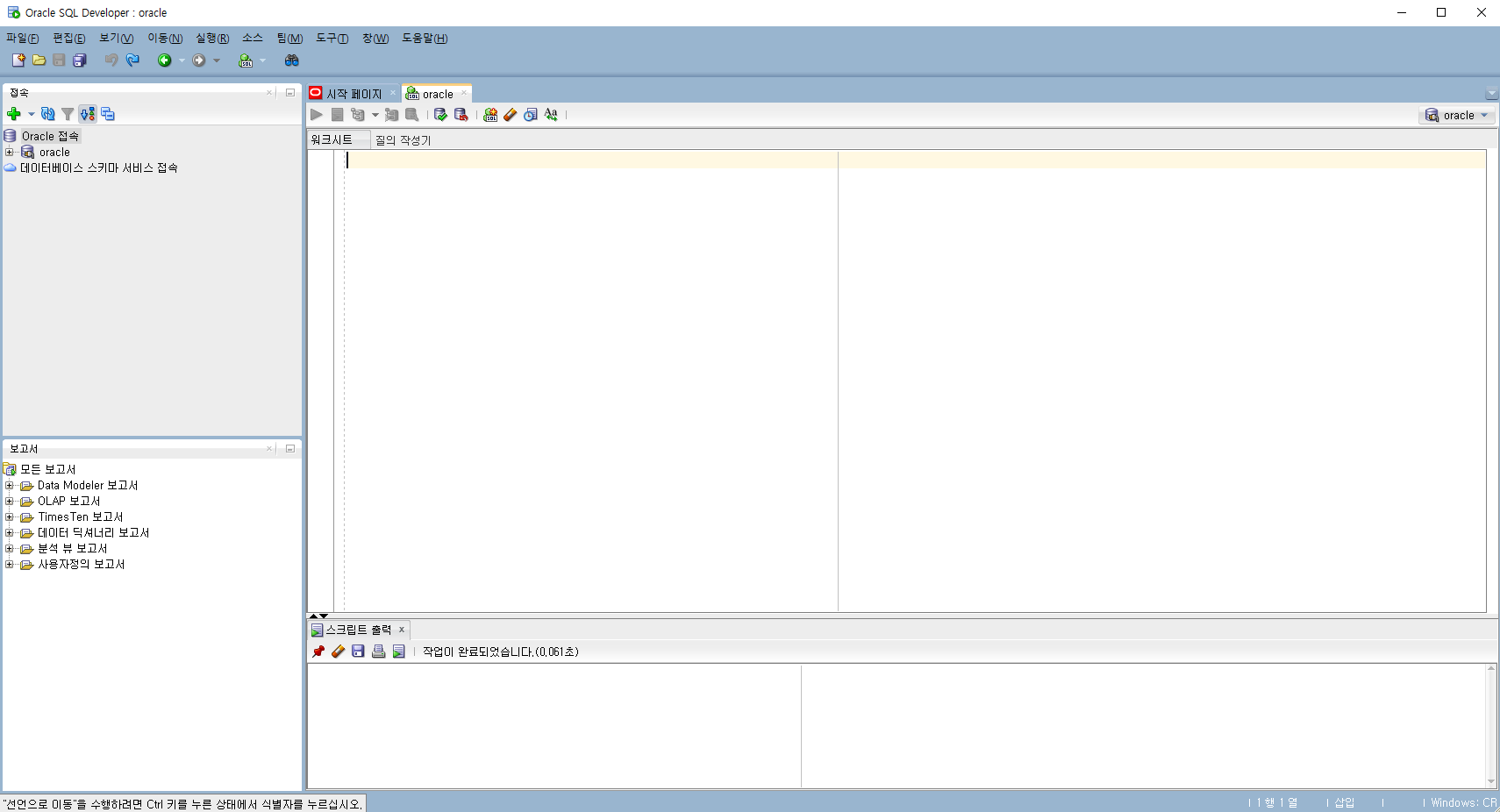This screenshot has height=812, width=1500.
Task: Click the collapse all icon in Connections panel
Action: click(108, 114)
